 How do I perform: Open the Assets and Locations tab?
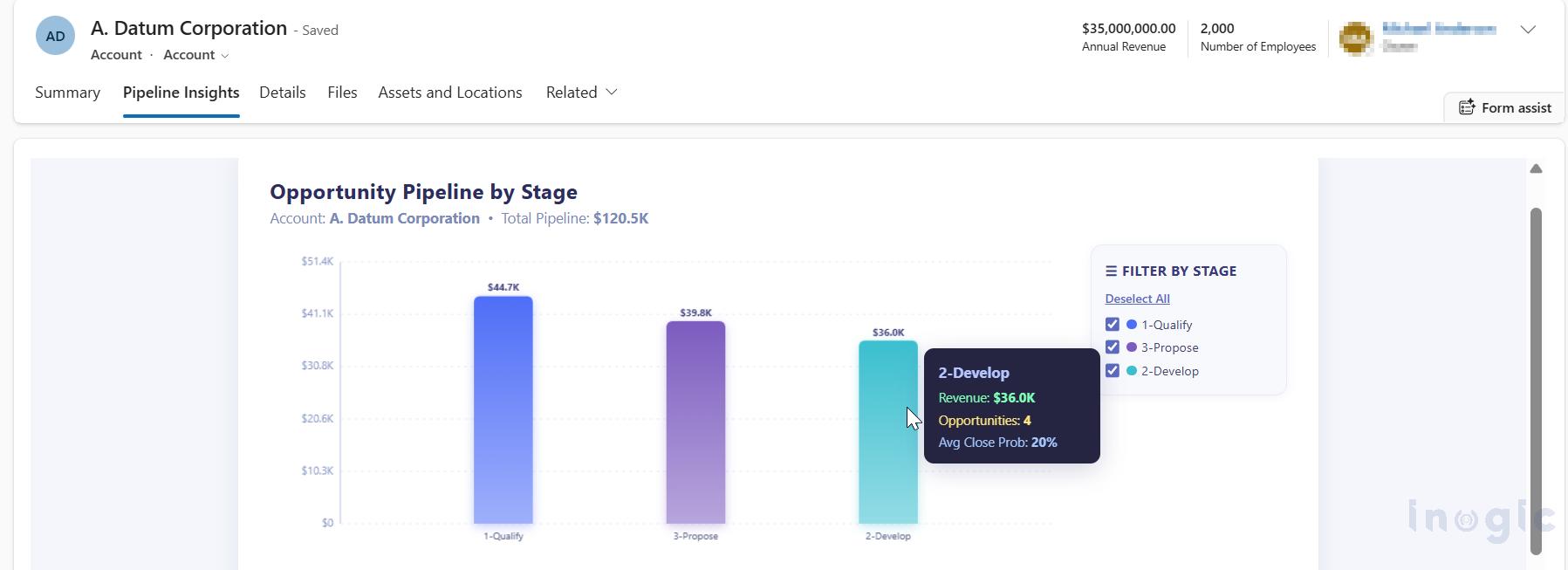449,93
